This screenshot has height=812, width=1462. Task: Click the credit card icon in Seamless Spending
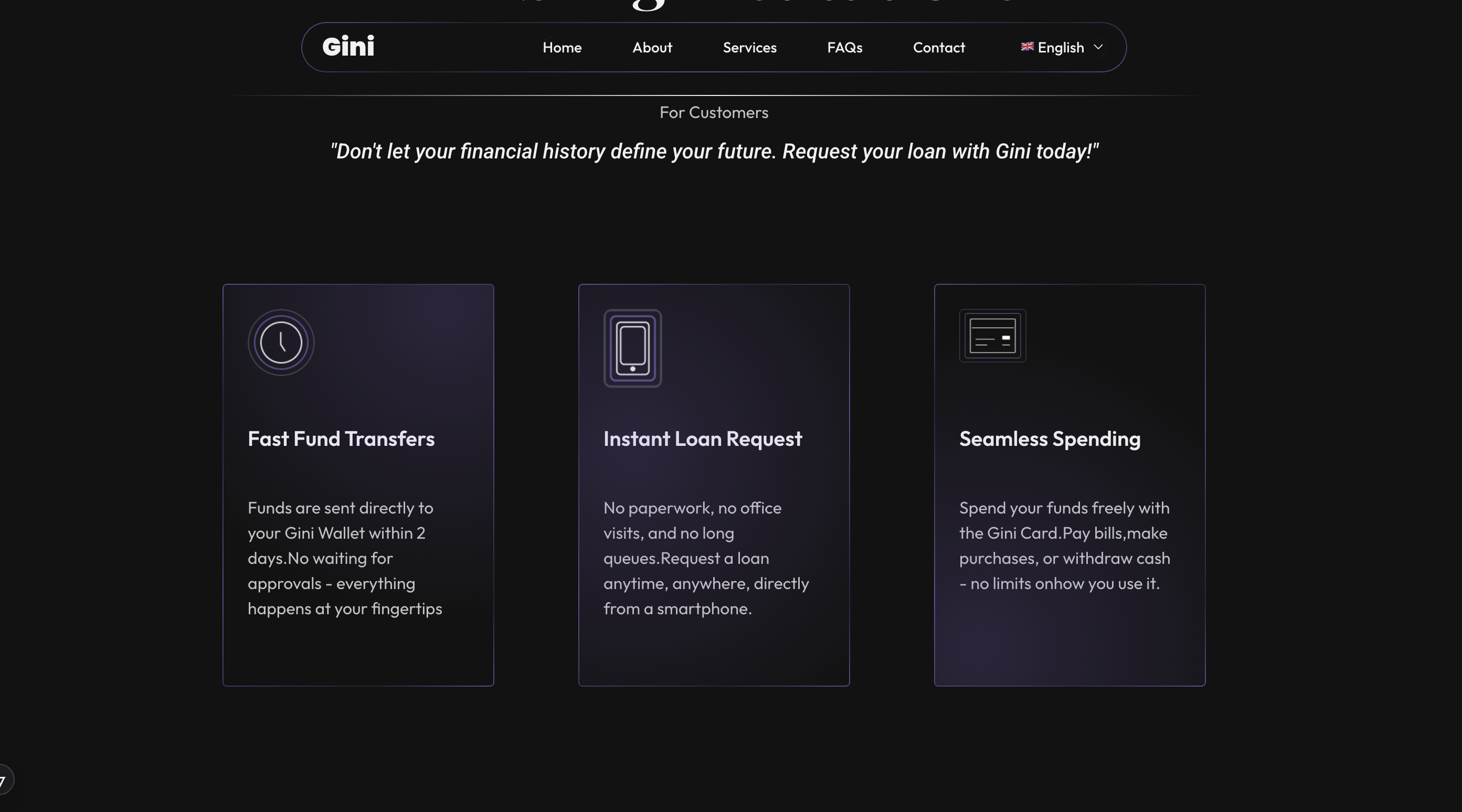coord(993,335)
